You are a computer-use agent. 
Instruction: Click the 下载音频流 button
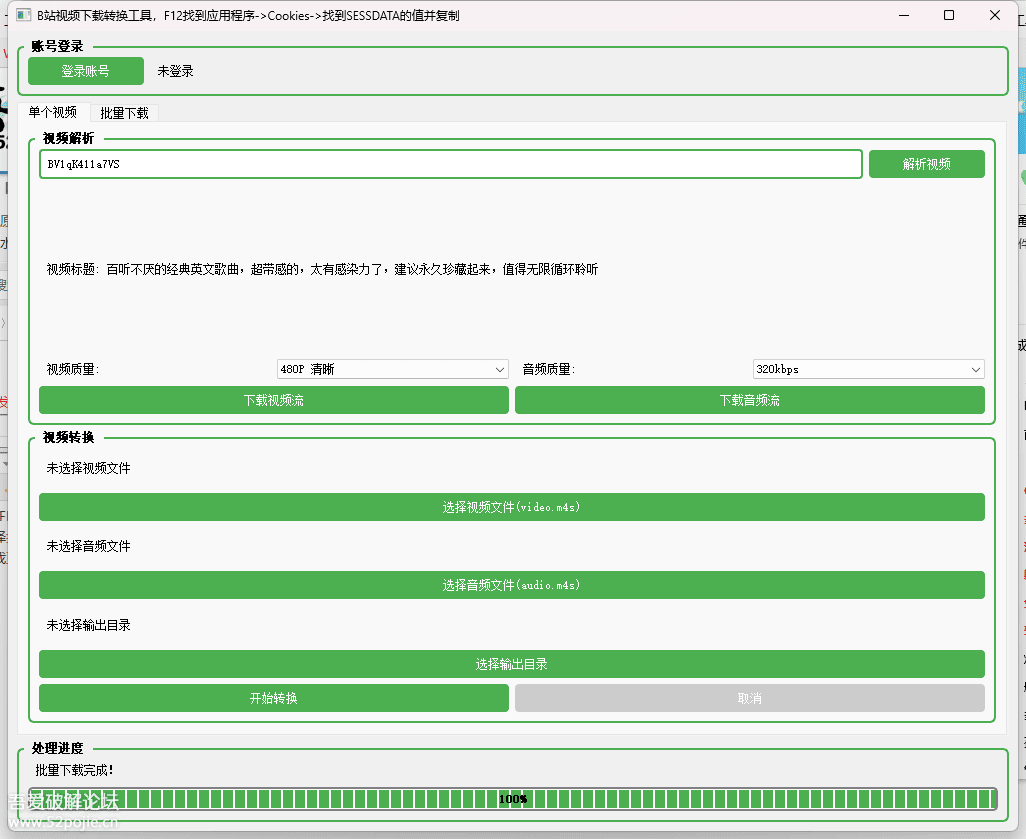click(x=749, y=400)
